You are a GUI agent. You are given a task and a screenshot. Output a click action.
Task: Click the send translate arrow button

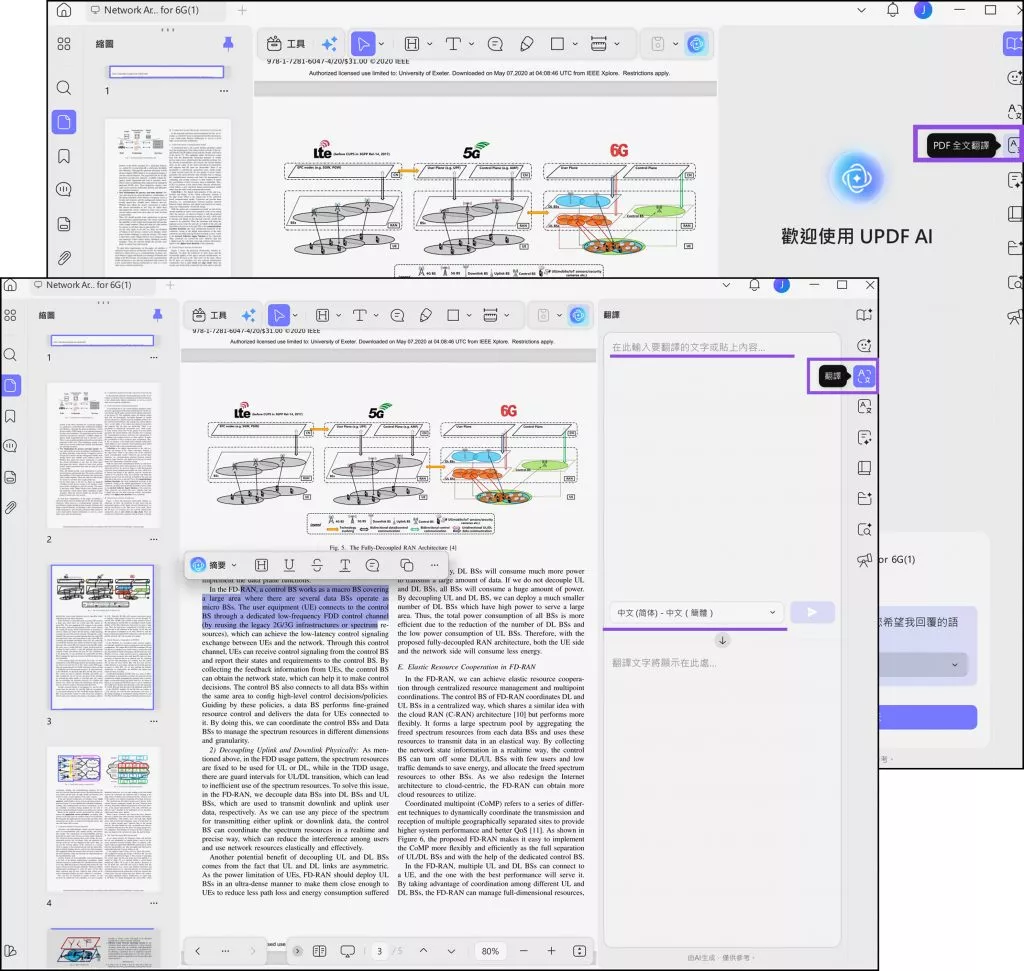812,613
